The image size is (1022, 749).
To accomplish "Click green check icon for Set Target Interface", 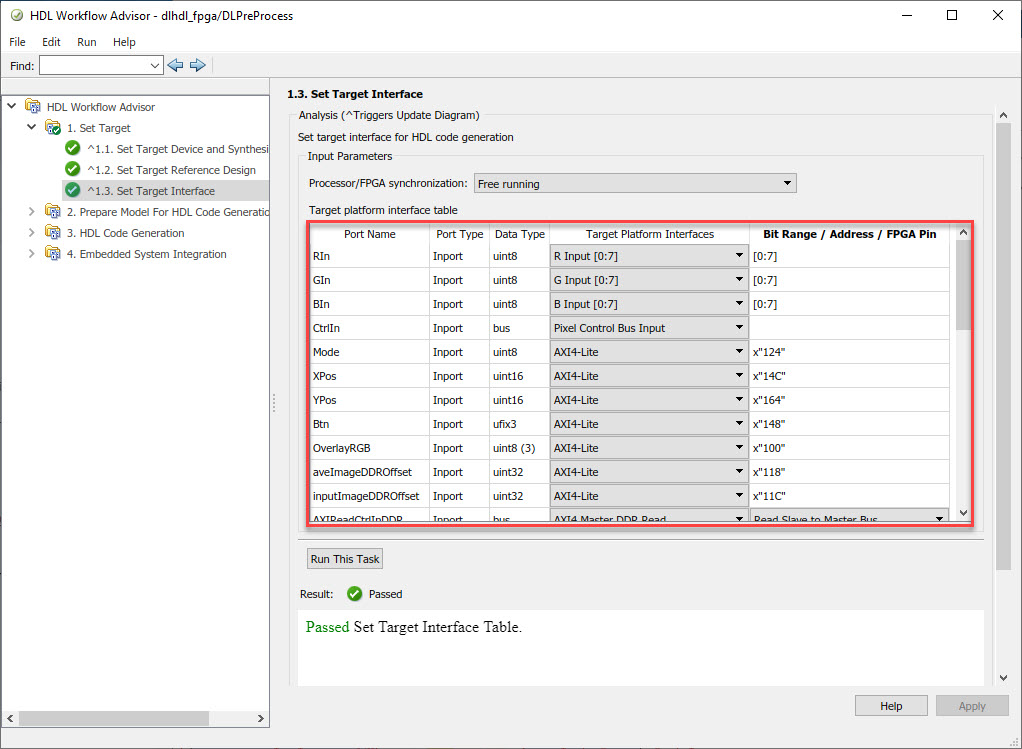I will point(72,190).
